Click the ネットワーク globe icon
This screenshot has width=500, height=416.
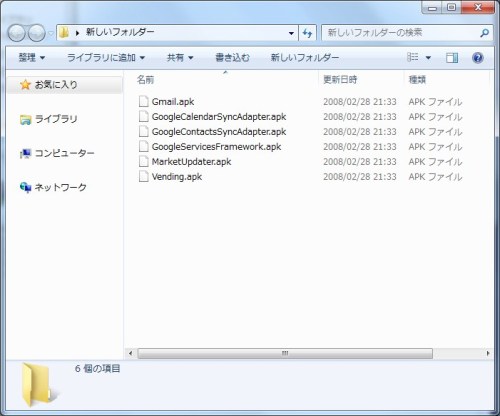point(25,187)
